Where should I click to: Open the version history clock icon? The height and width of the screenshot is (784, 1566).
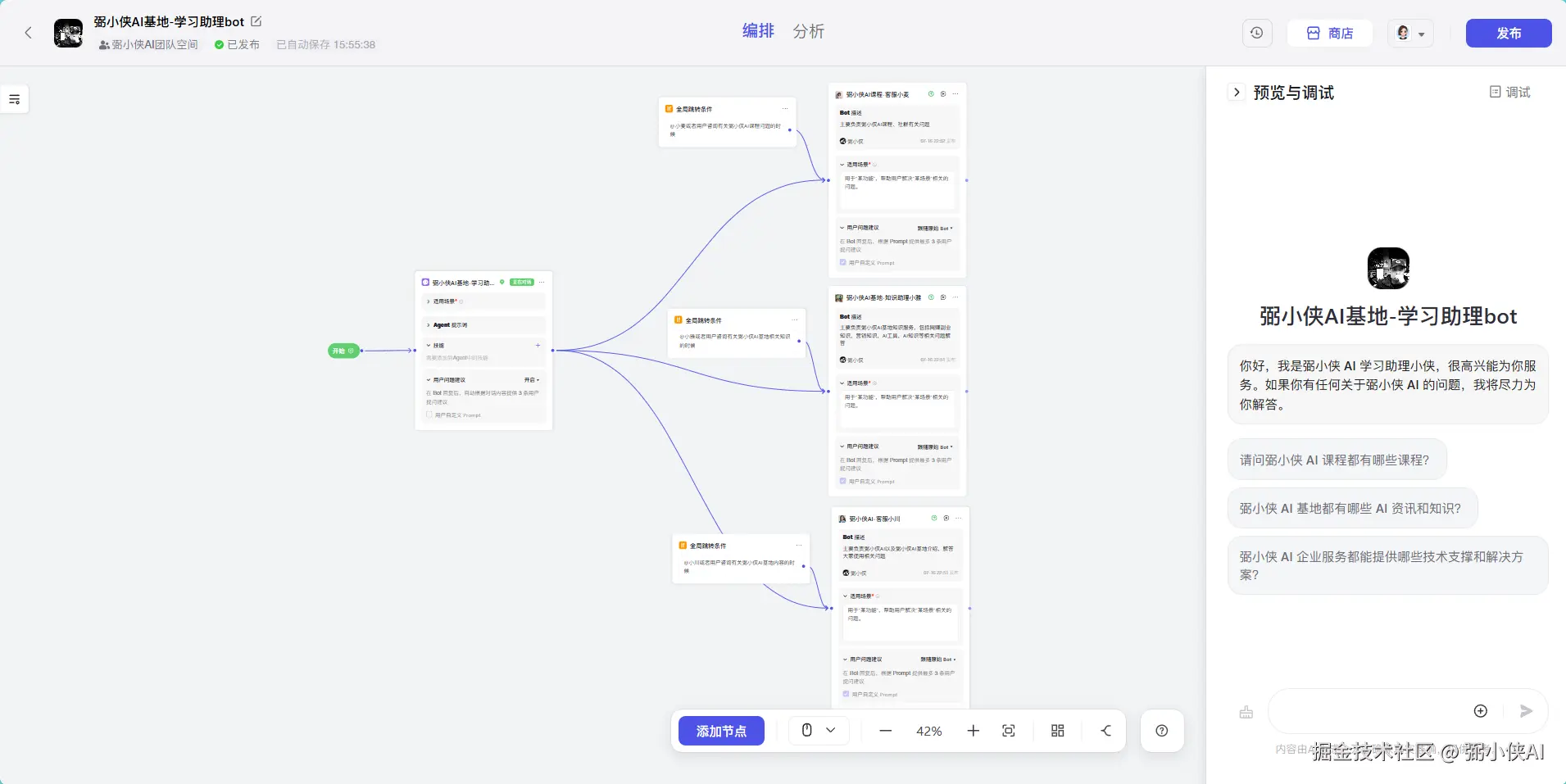(x=1256, y=33)
